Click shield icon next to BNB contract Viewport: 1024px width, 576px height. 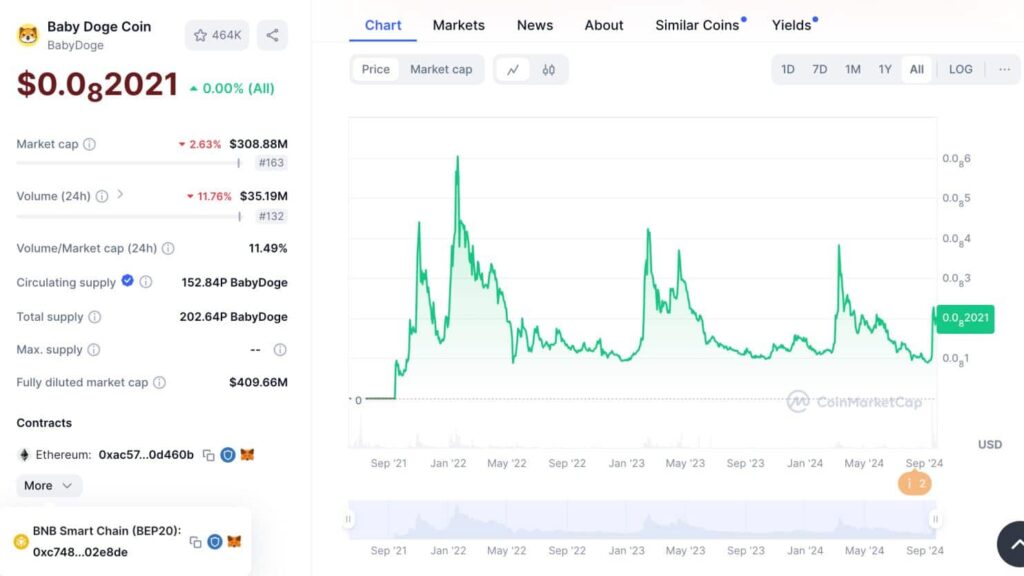(214, 541)
